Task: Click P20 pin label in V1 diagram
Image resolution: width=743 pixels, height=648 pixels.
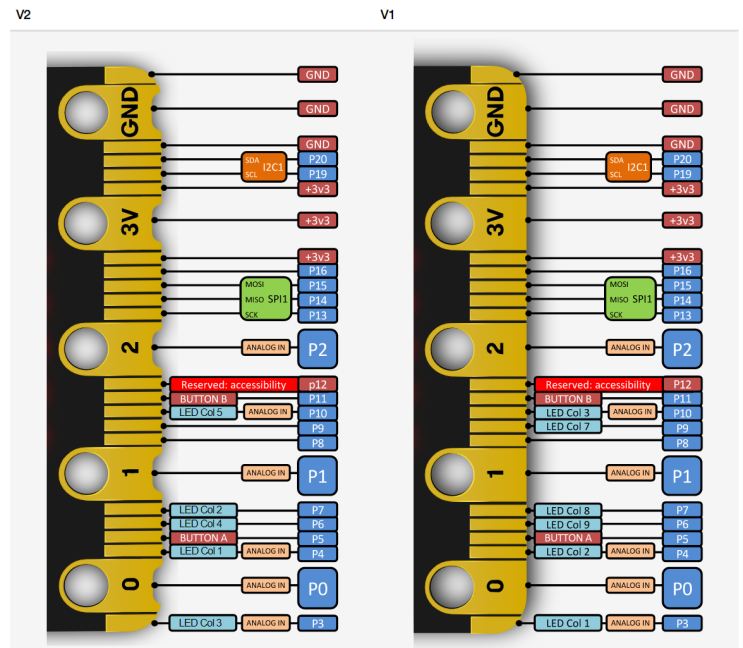Action: 682,159
